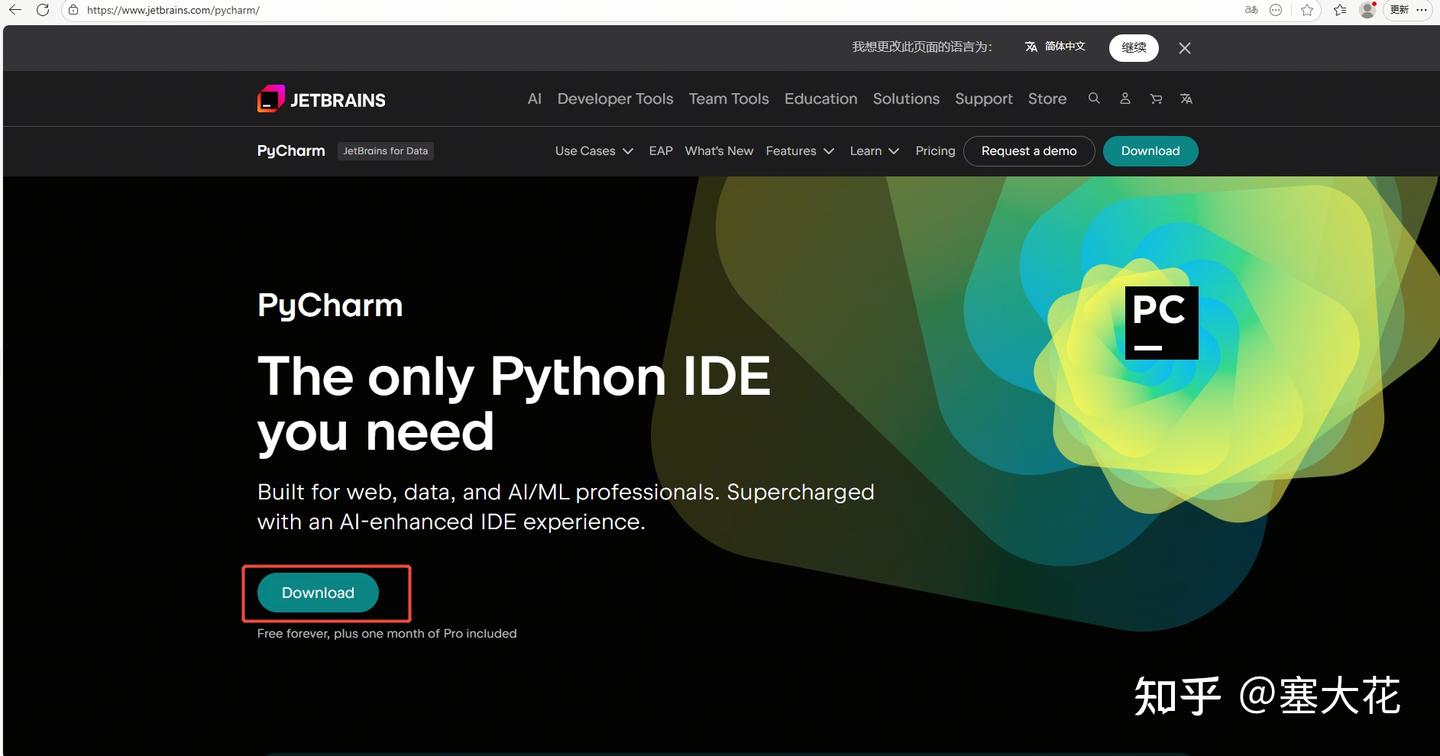Open the What's New link
The image size is (1440, 756).
click(x=719, y=151)
